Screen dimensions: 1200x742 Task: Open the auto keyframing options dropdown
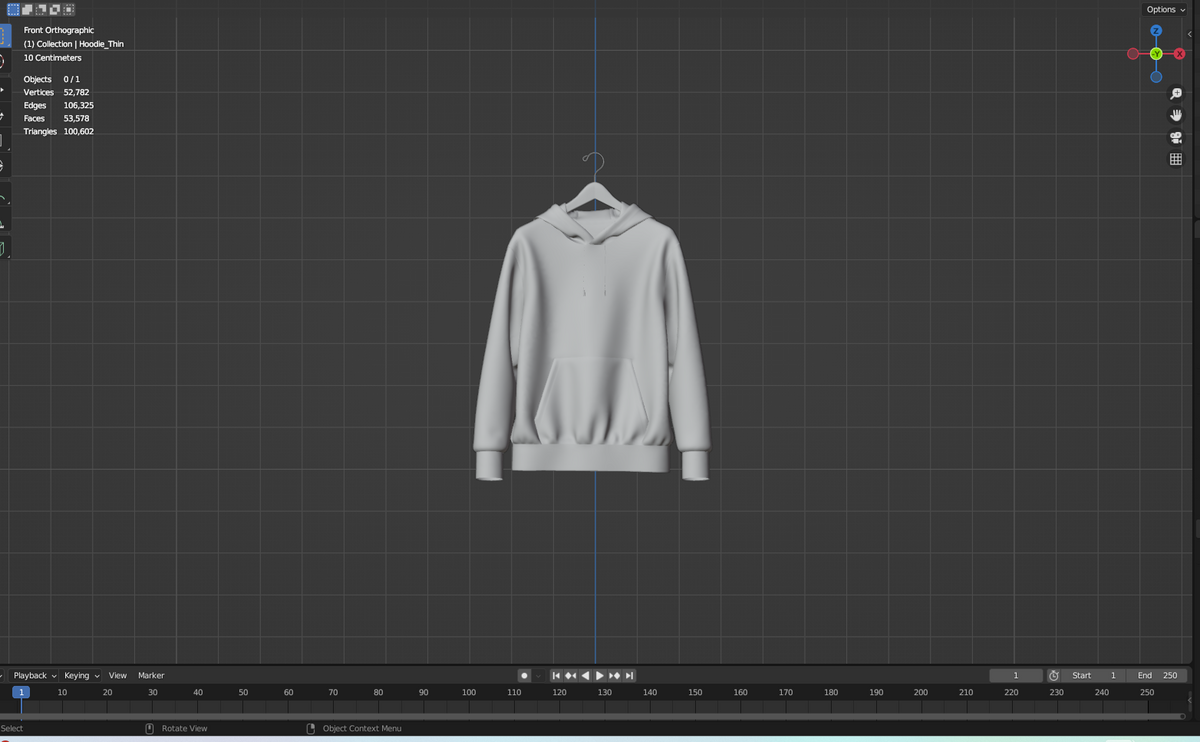(x=538, y=676)
